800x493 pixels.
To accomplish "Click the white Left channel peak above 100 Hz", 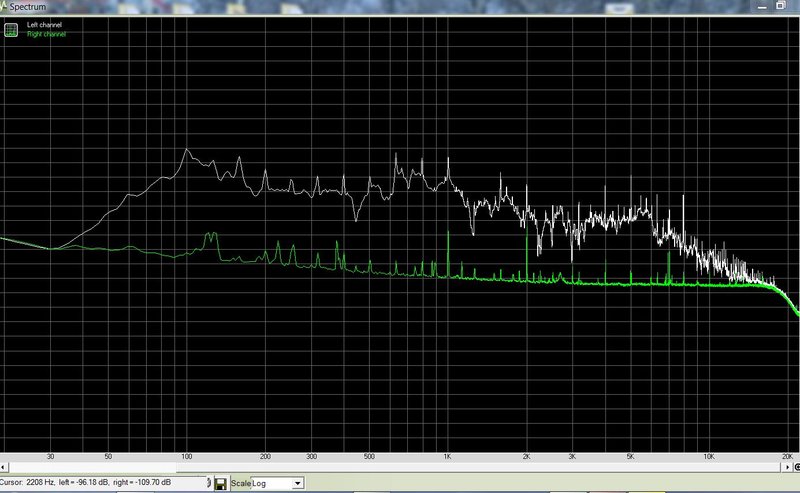I will pos(187,150).
